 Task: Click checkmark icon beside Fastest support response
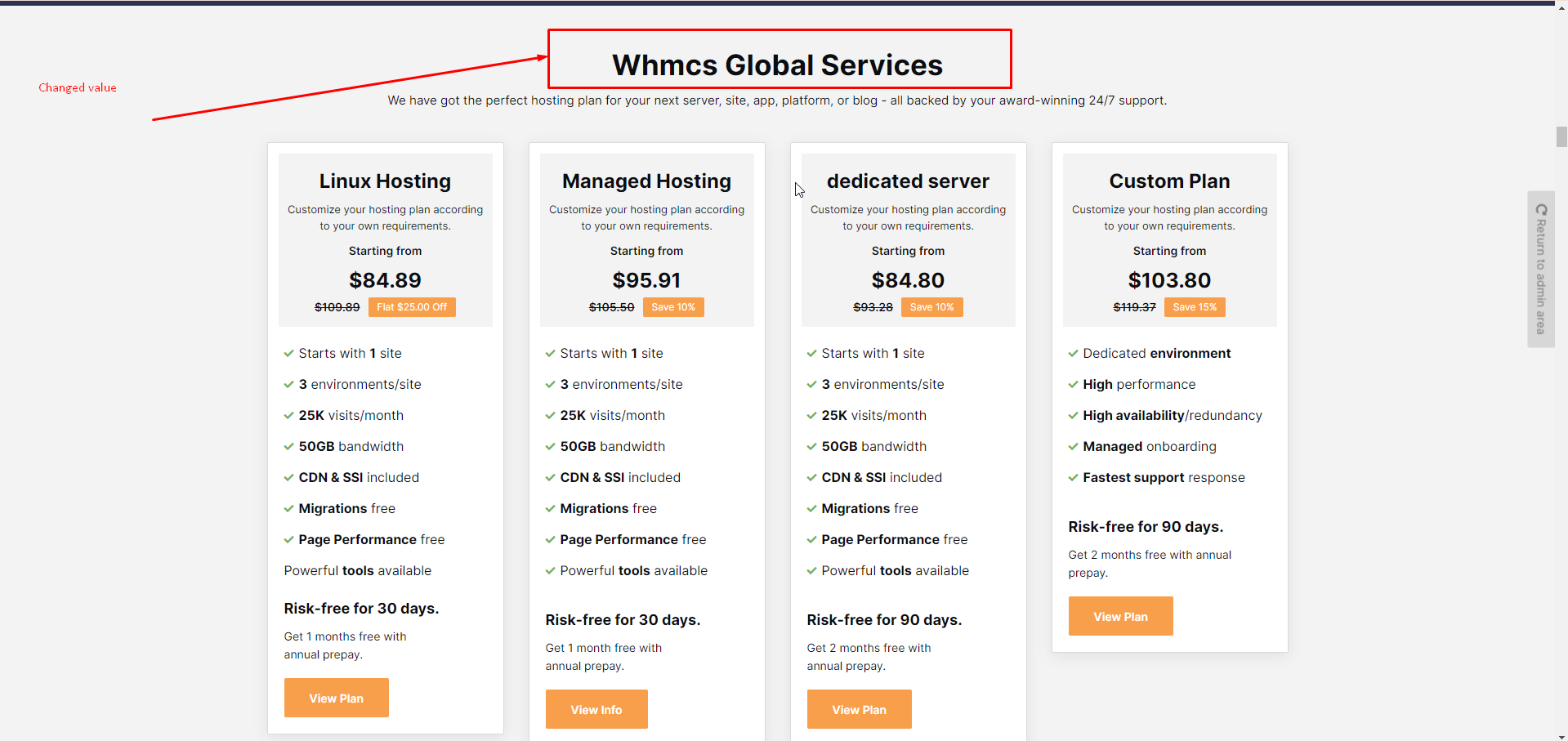[1073, 478]
